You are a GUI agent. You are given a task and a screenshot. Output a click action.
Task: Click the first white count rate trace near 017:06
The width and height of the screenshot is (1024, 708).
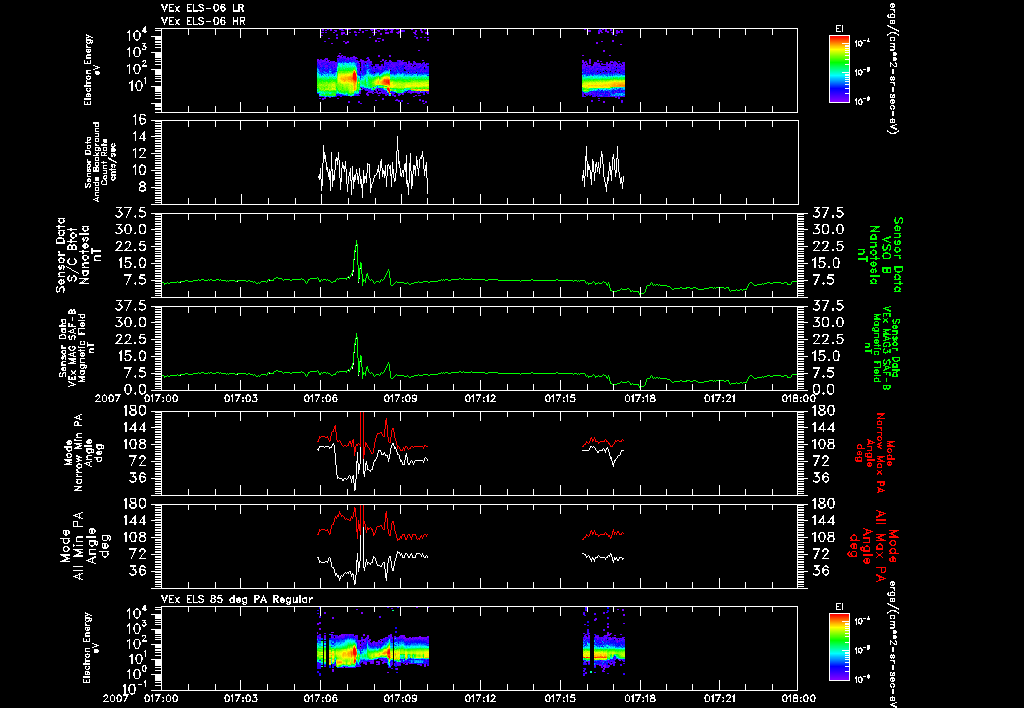(x=373, y=167)
